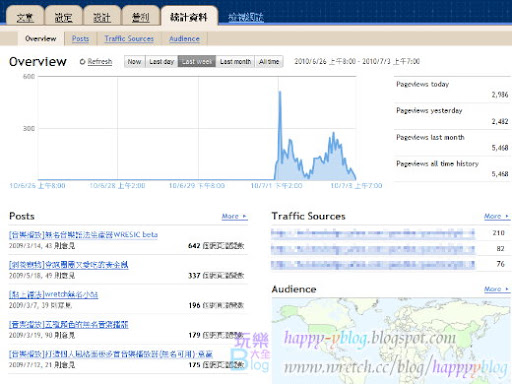This screenshot has height=384, width=512.
Task: Open the WRESIC beta post link
Action: 83,235
